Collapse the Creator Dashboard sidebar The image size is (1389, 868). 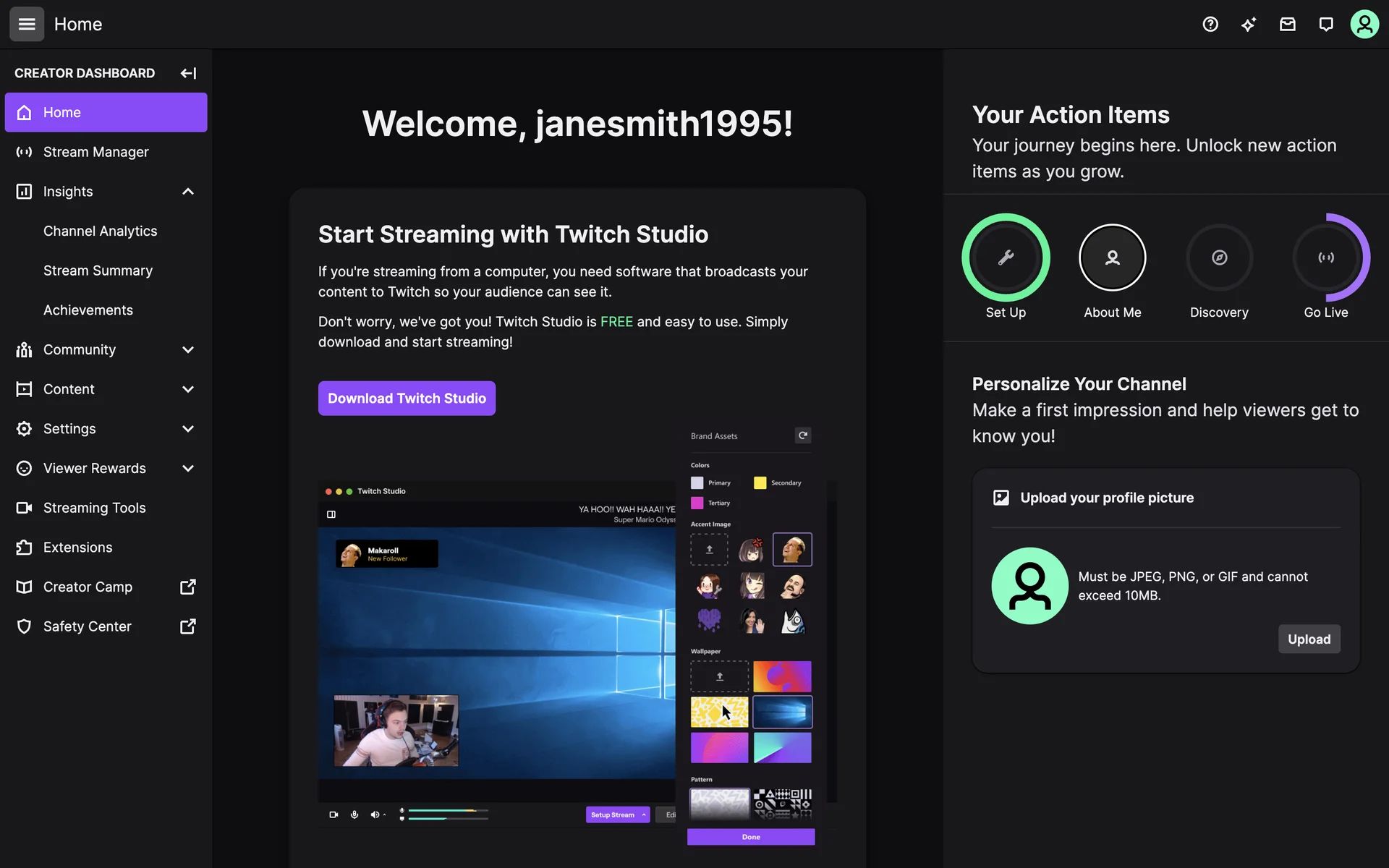coord(188,73)
